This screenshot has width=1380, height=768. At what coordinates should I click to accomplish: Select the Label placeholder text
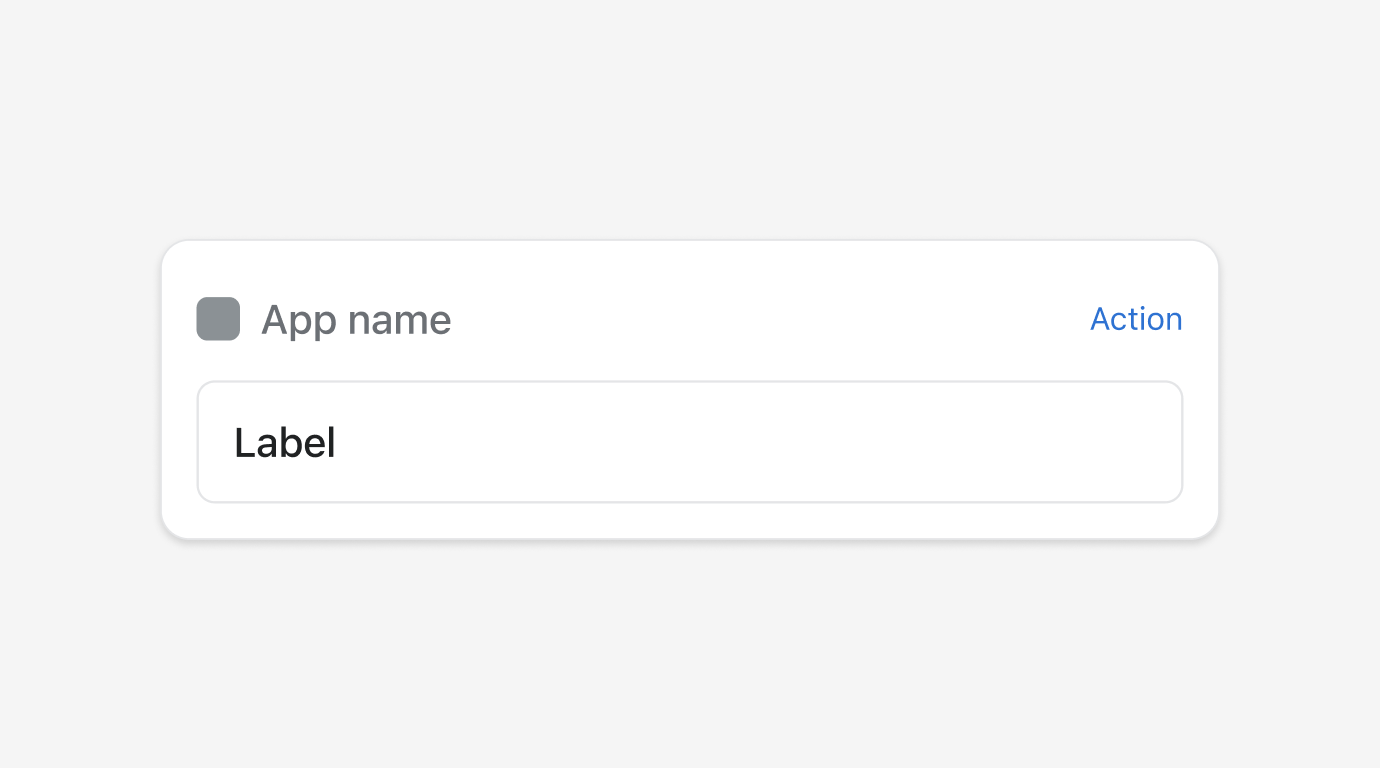pos(285,443)
